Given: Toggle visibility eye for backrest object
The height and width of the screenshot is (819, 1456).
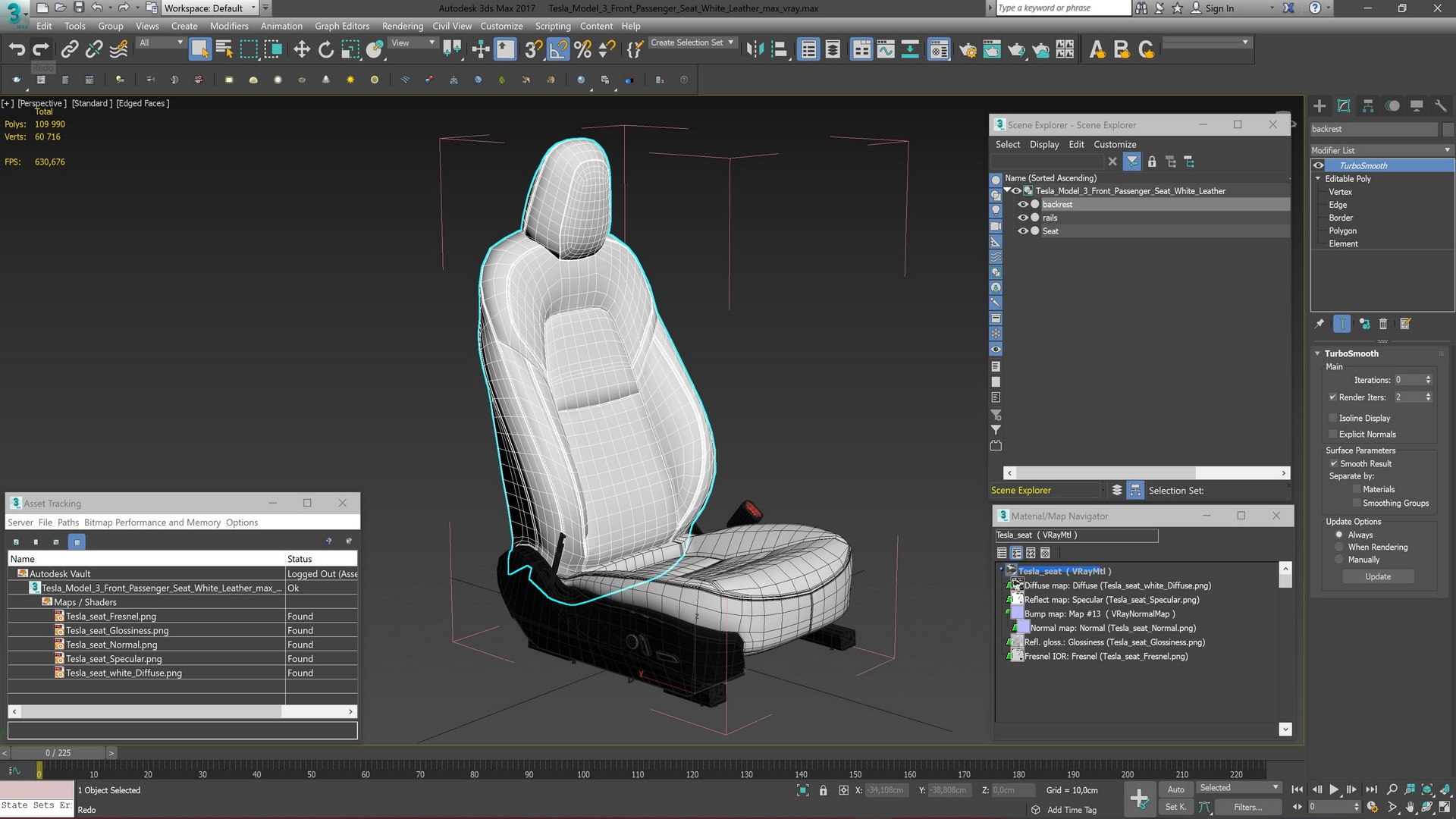Looking at the screenshot, I should [x=1023, y=205].
